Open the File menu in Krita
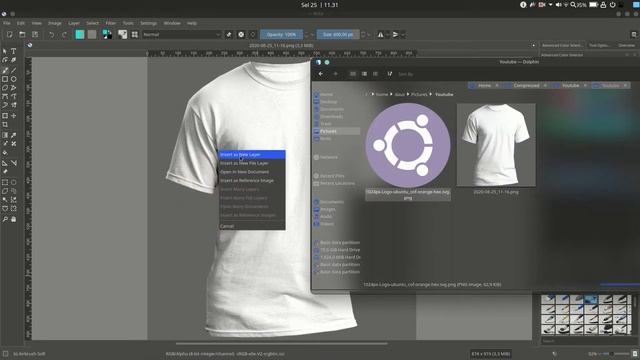This screenshot has height=360, width=640. [x=7, y=23]
